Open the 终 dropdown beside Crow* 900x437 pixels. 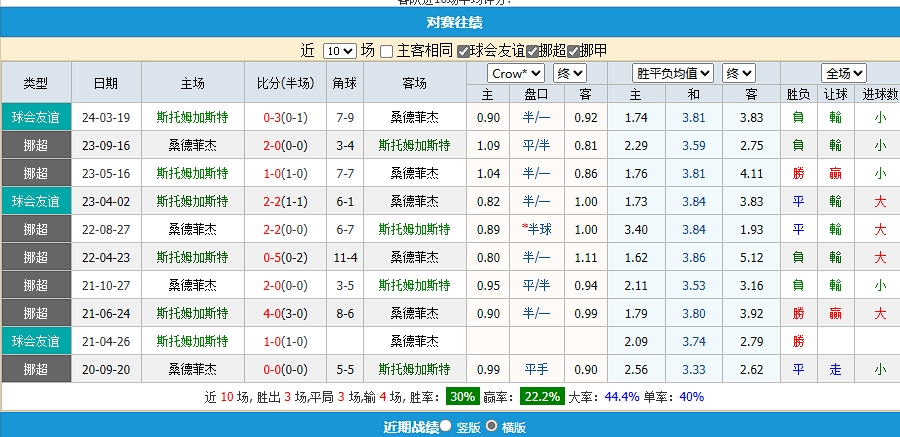click(x=570, y=73)
